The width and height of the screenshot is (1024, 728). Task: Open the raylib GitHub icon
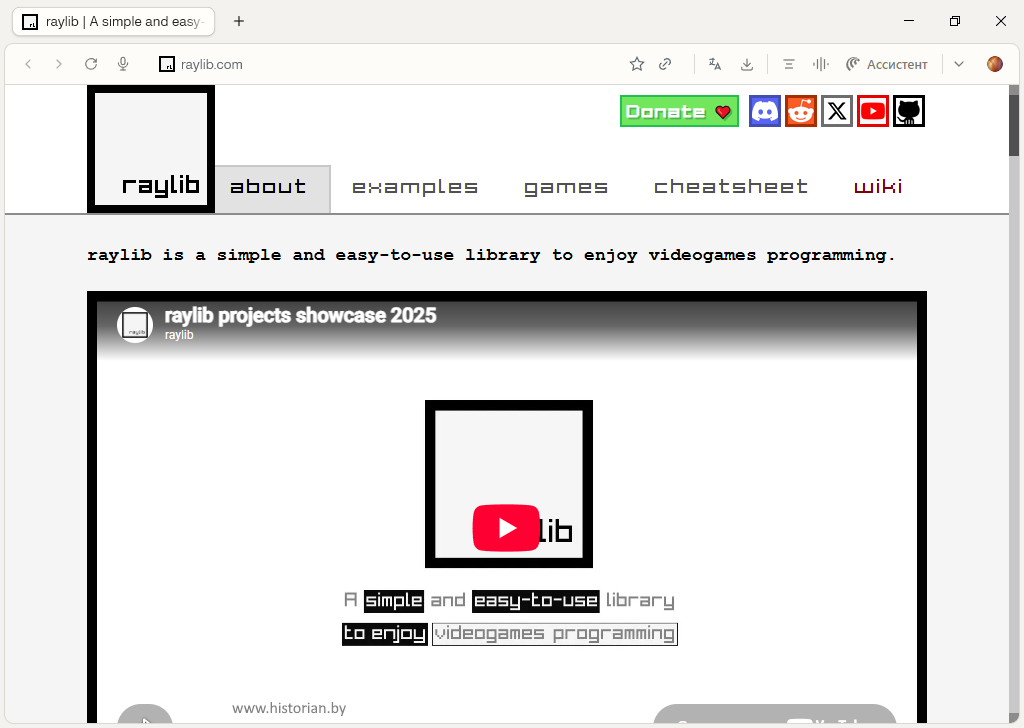point(909,111)
